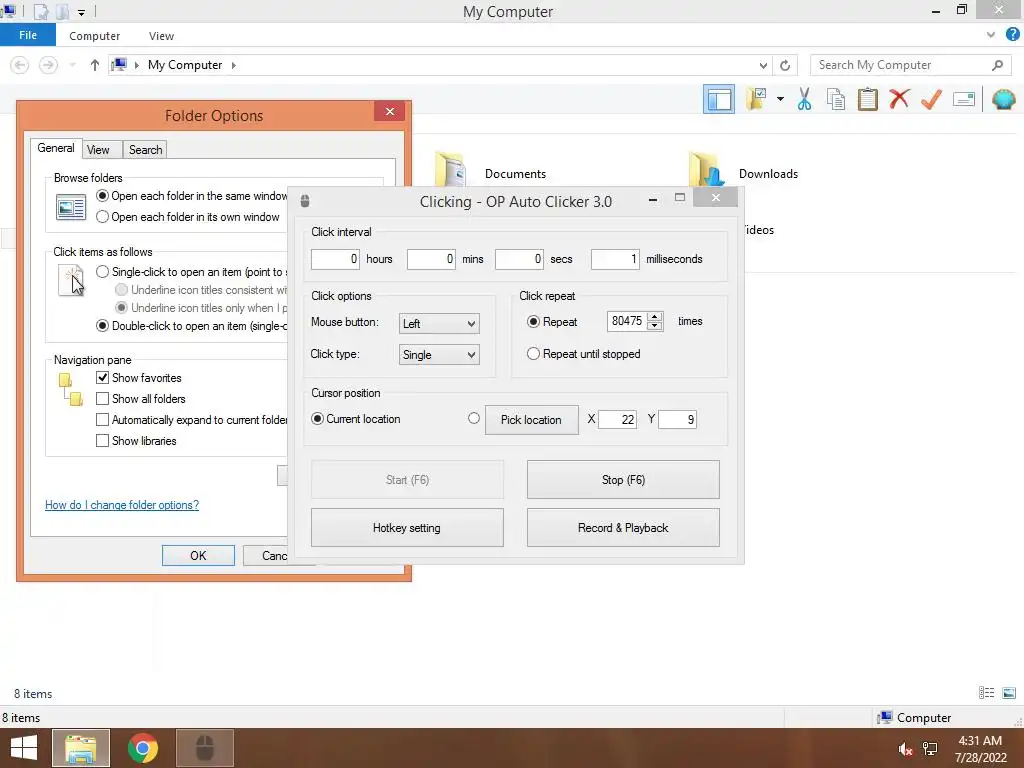The width and height of the screenshot is (1024, 768).
Task: Switch to General tab in Folder Options
Action: pos(56,148)
